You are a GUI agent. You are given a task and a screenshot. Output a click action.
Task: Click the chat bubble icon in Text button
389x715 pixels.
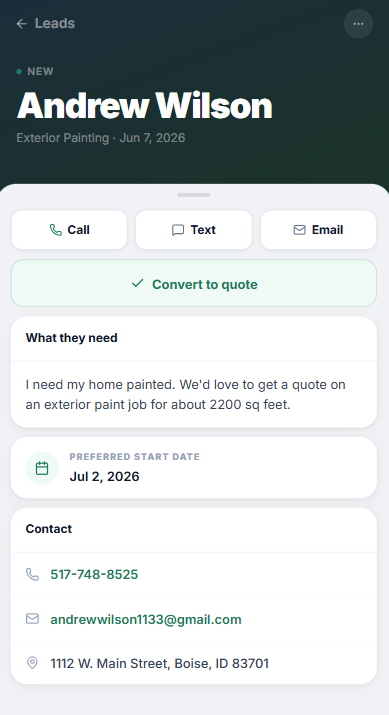tap(178, 230)
